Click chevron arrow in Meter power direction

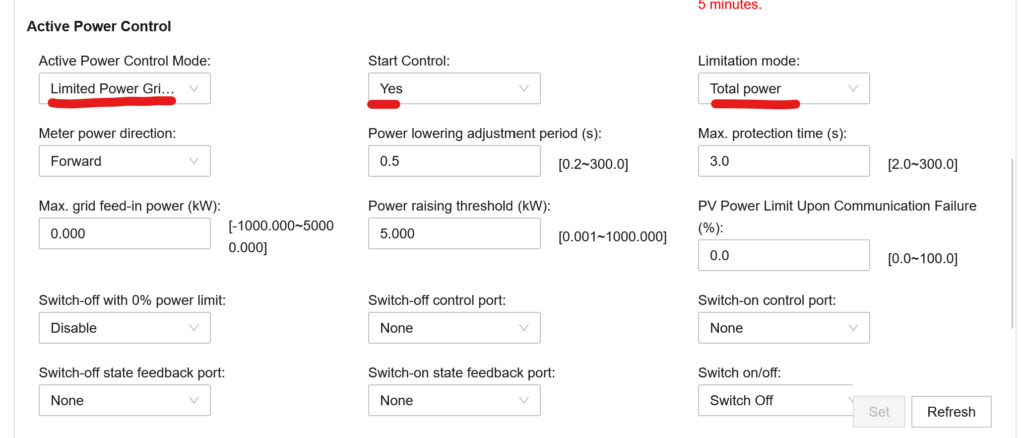194,161
